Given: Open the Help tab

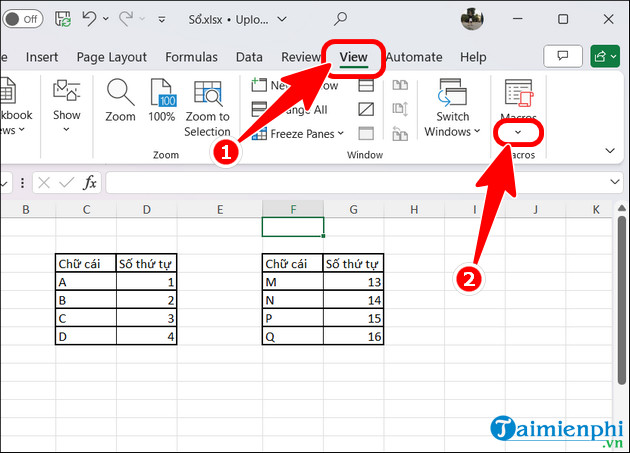Looking at the screenshot, I should (x=473, y=57).
